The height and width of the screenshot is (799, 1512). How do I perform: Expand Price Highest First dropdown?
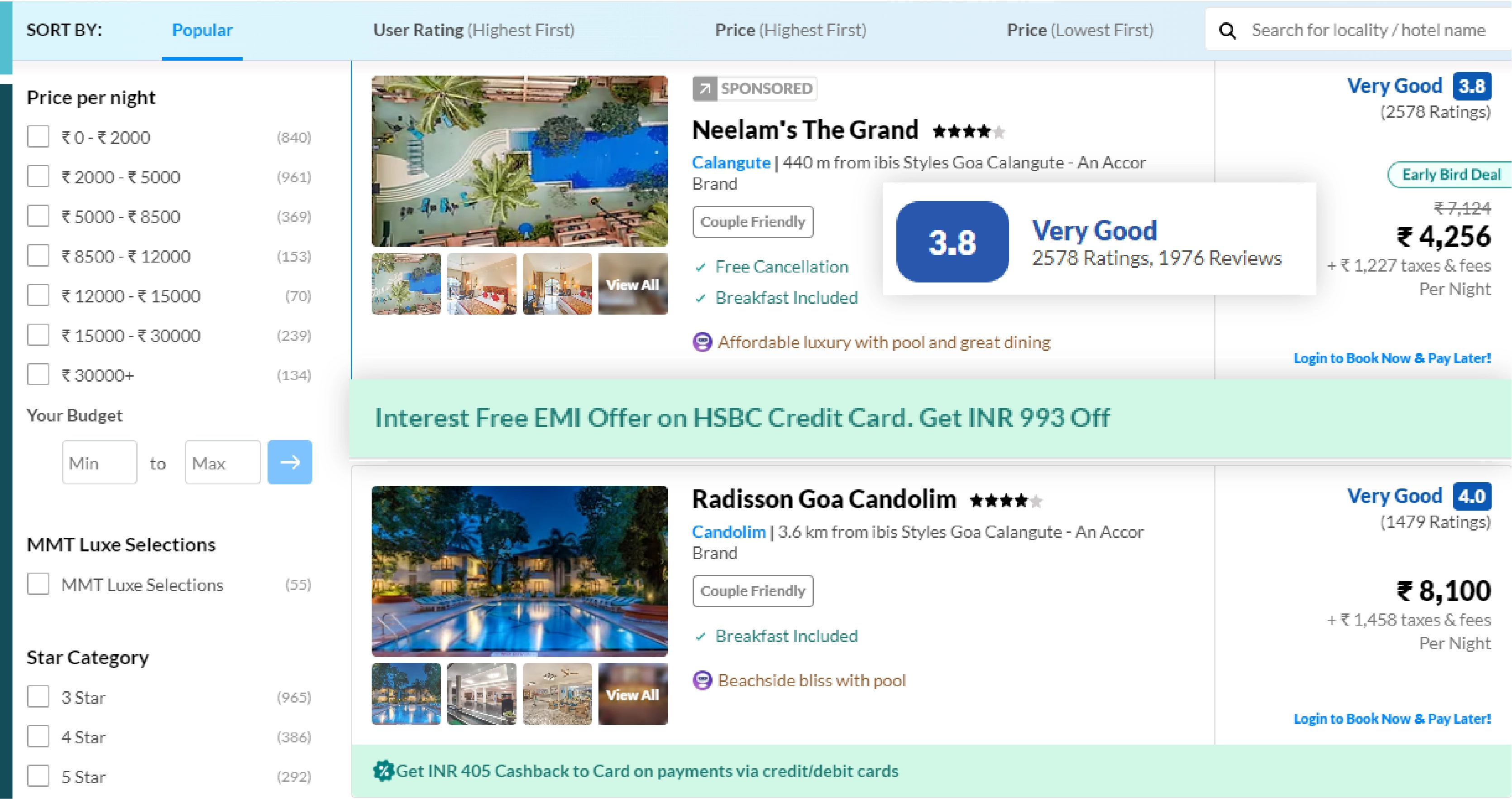click(x=789, y=30)
